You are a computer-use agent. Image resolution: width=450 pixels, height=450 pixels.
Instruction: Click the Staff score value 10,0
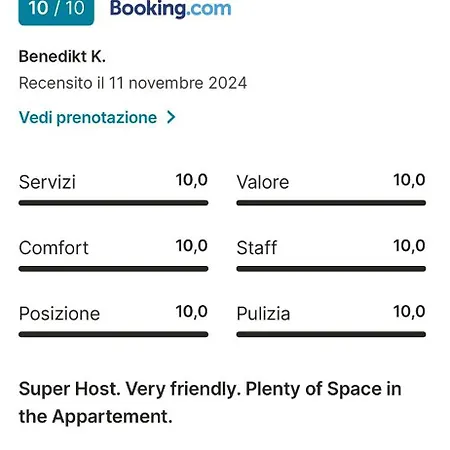click(x=409, y=246)
